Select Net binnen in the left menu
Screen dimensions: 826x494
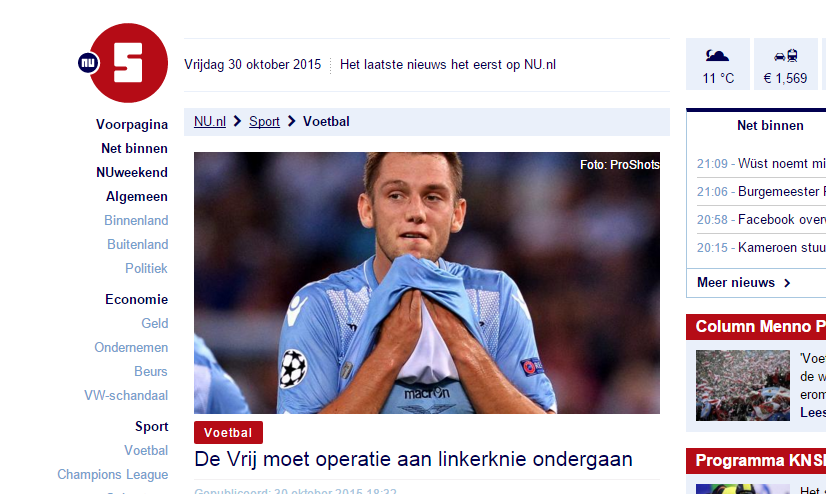point(134,149)
